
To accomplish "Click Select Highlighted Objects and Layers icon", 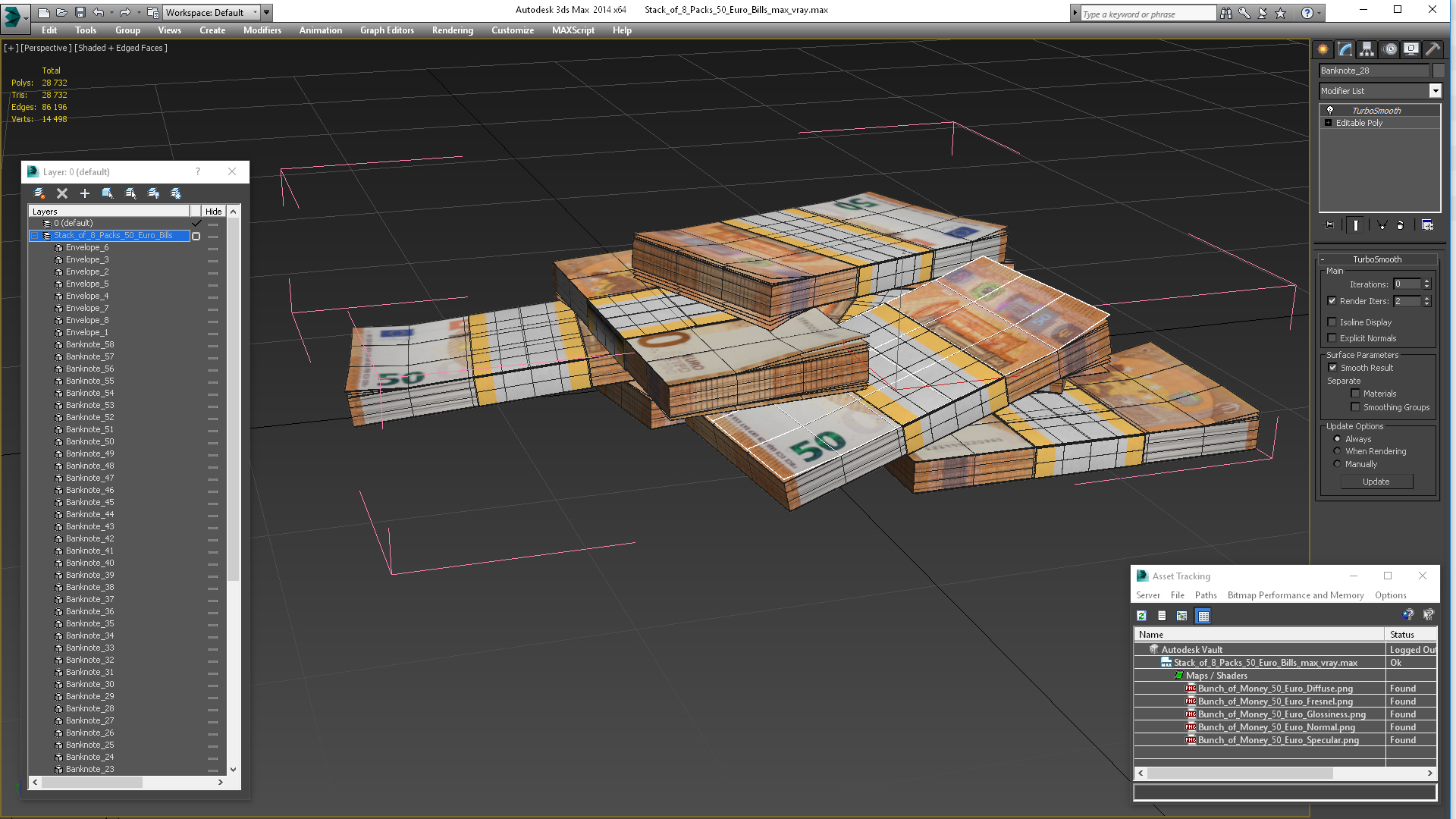I will click(x=108, y=193).
